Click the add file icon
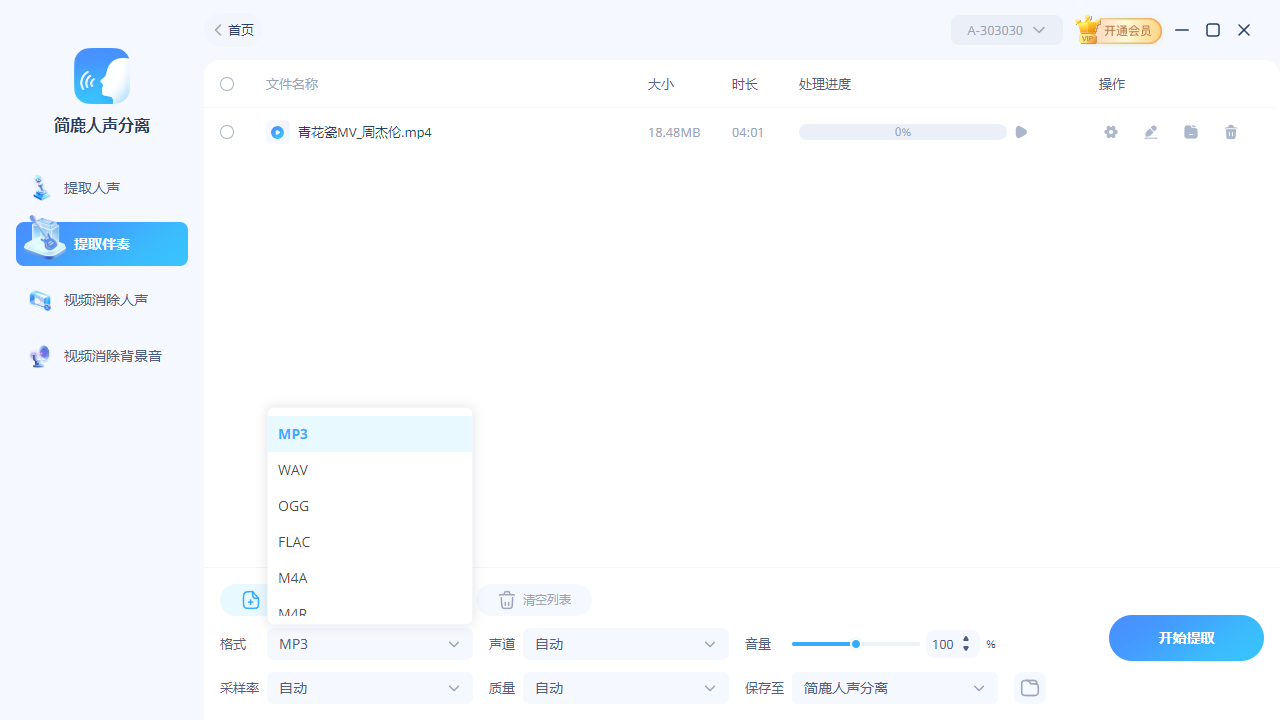The height and width of the screenshot is (720, 1280). point(249,599)
